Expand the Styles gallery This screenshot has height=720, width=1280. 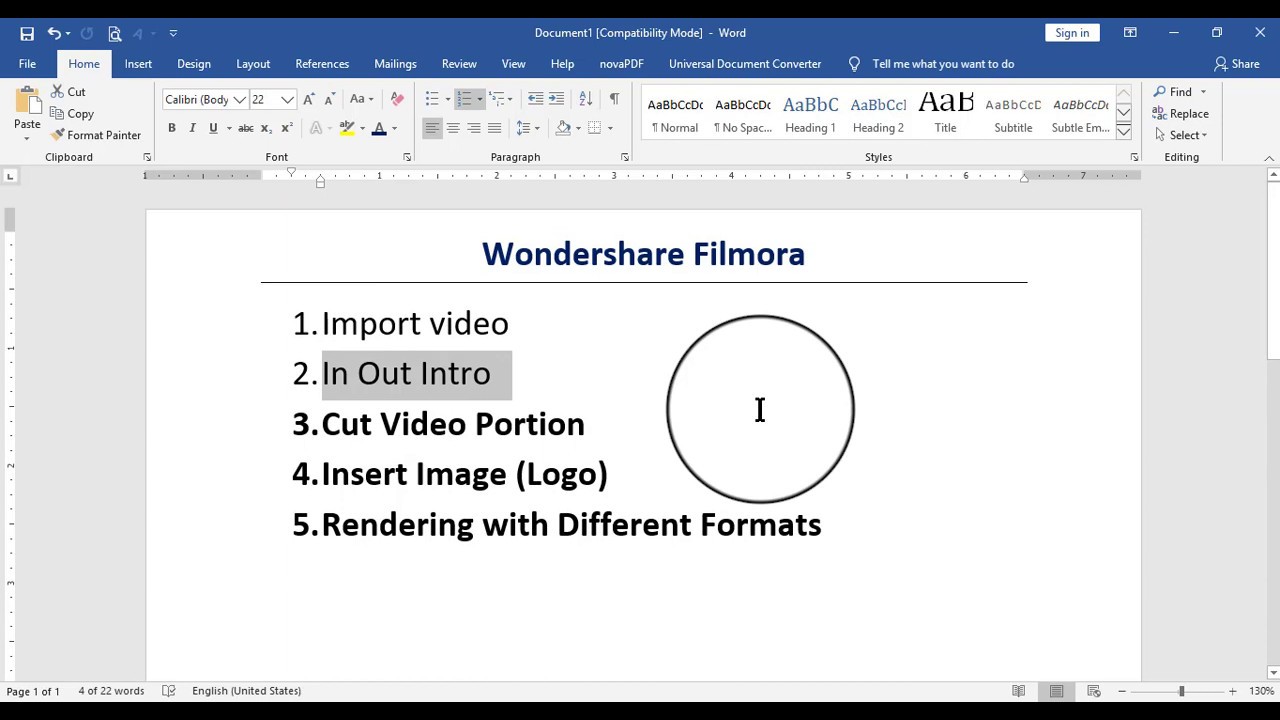pyautogui.click(x=1124, y=132)
